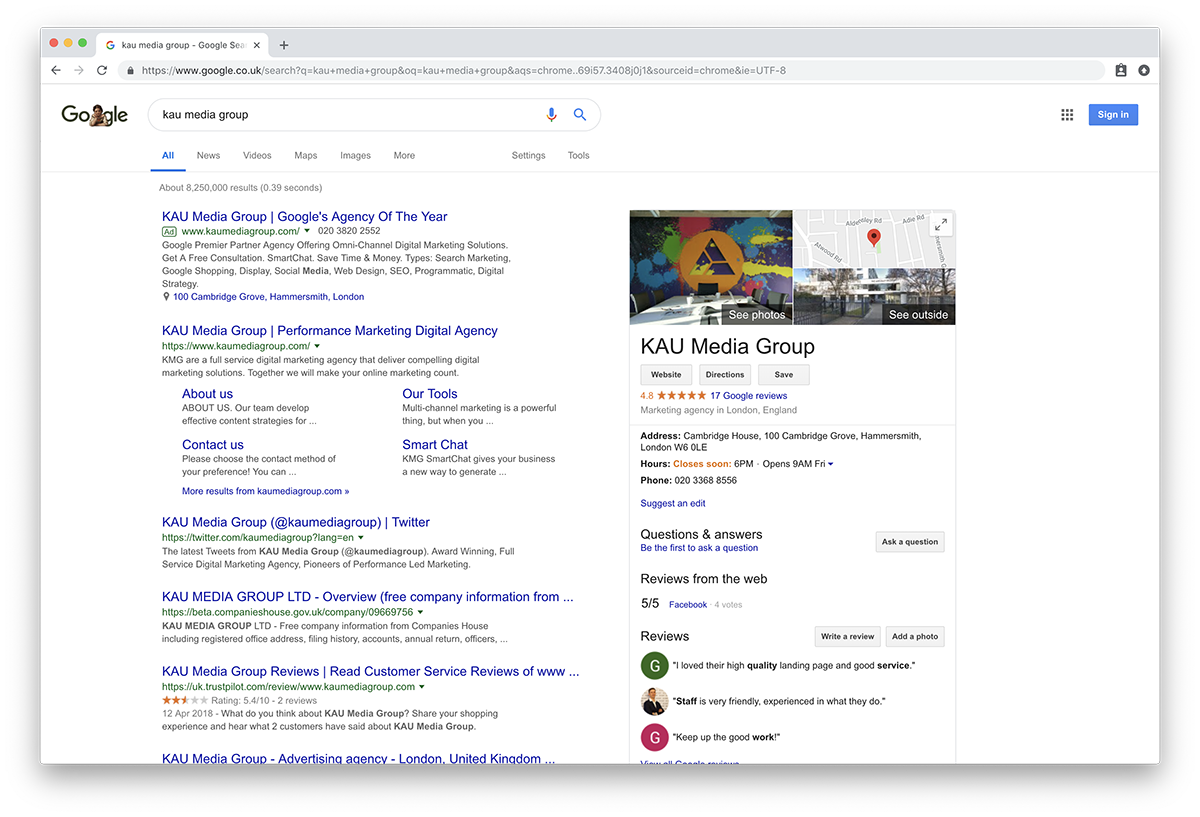This screenshot has height=817, width=1200.
Task: Reload the page with refresh icon
Action: coord(102,71)
